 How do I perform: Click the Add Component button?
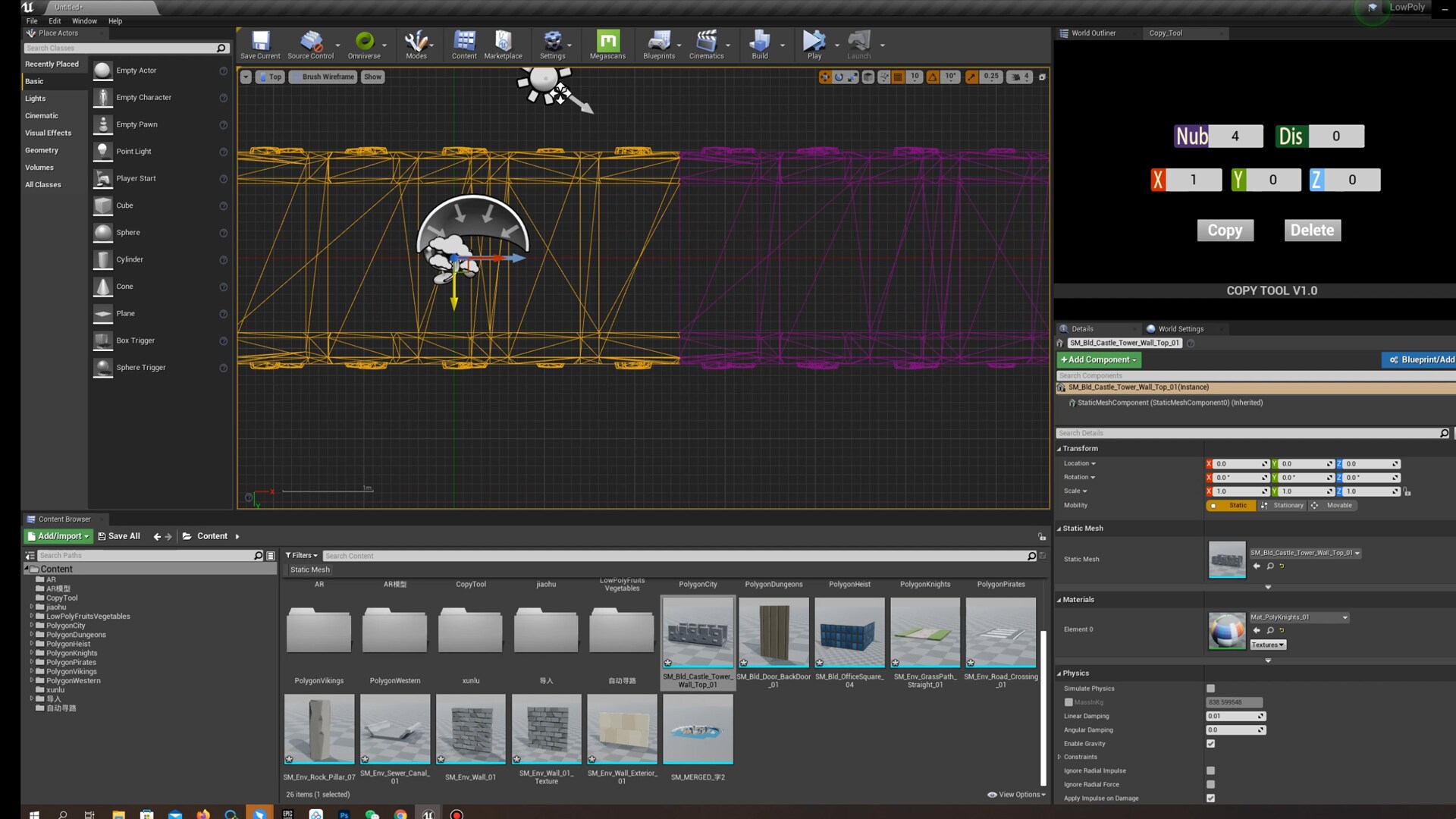pyautogui.click(x=1098, y=359)
